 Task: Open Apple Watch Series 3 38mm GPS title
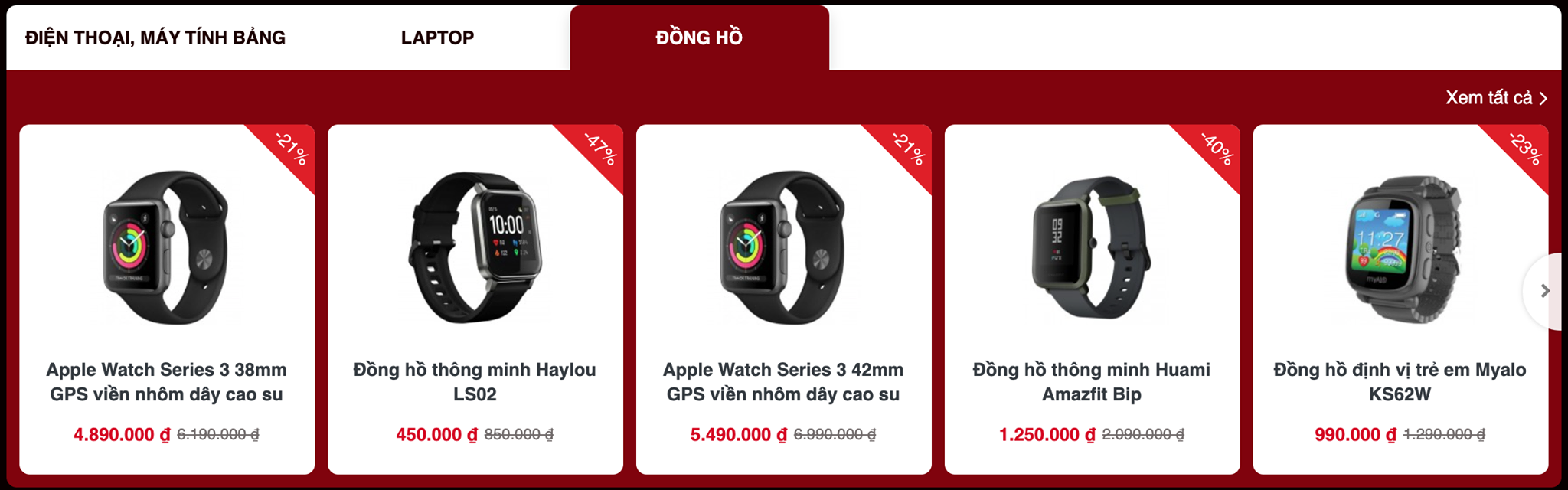(166, 382)
